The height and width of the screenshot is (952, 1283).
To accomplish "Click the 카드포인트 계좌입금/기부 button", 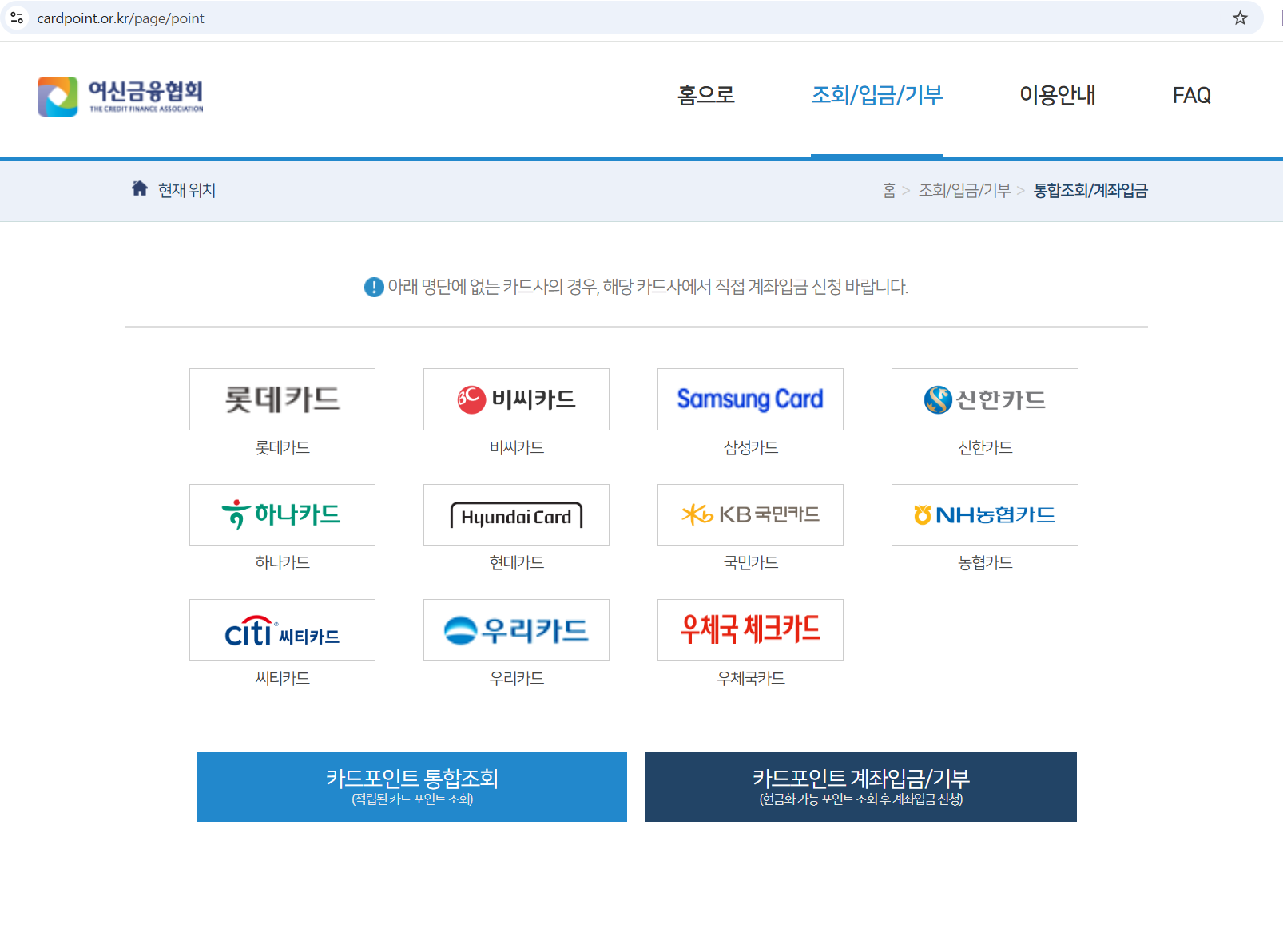I will tap(861, 787).
